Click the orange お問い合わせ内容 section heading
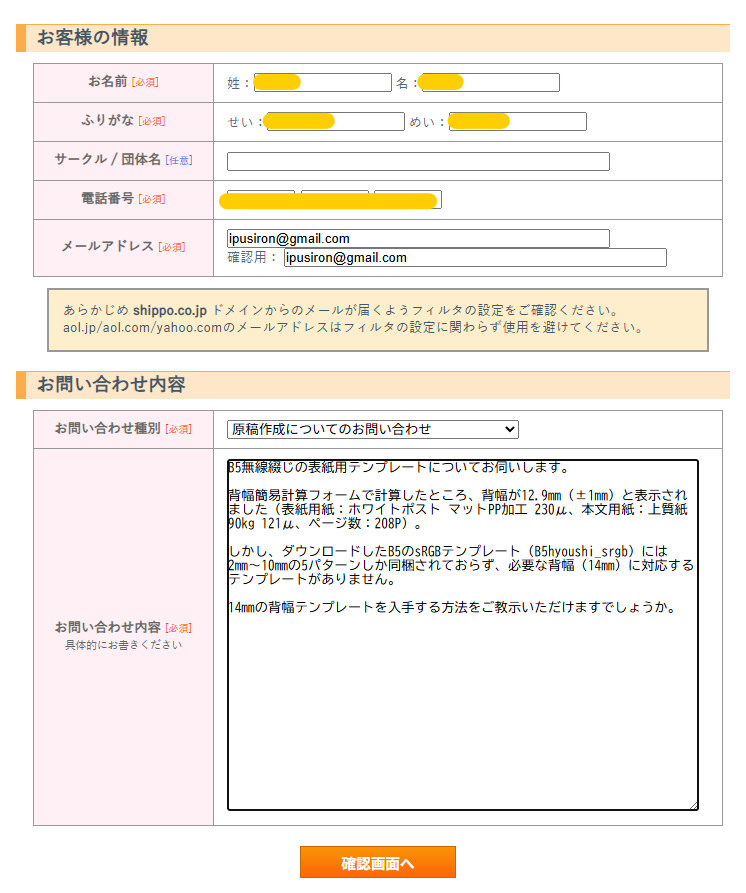The image size is (746, 893). point(111,385)
